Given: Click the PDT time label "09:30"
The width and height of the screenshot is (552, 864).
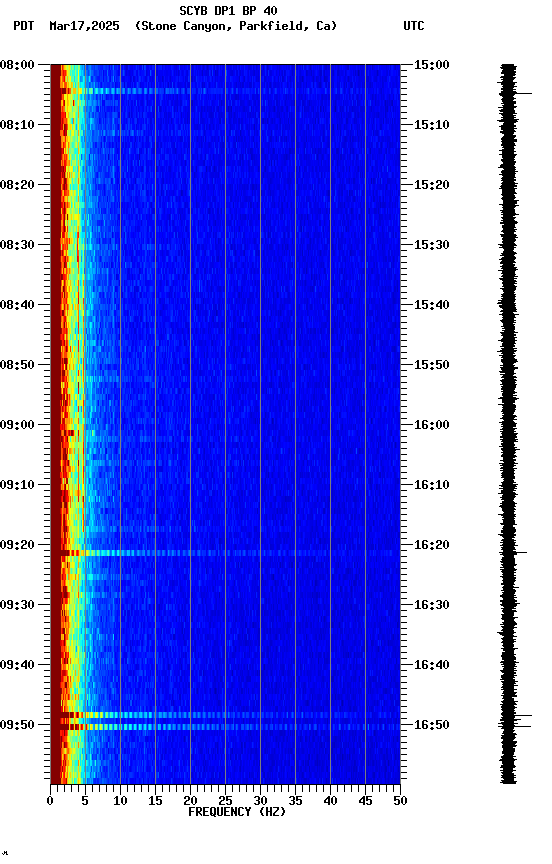Looking at the screenshot, I should pyautogui.click(x=17, y=605).
